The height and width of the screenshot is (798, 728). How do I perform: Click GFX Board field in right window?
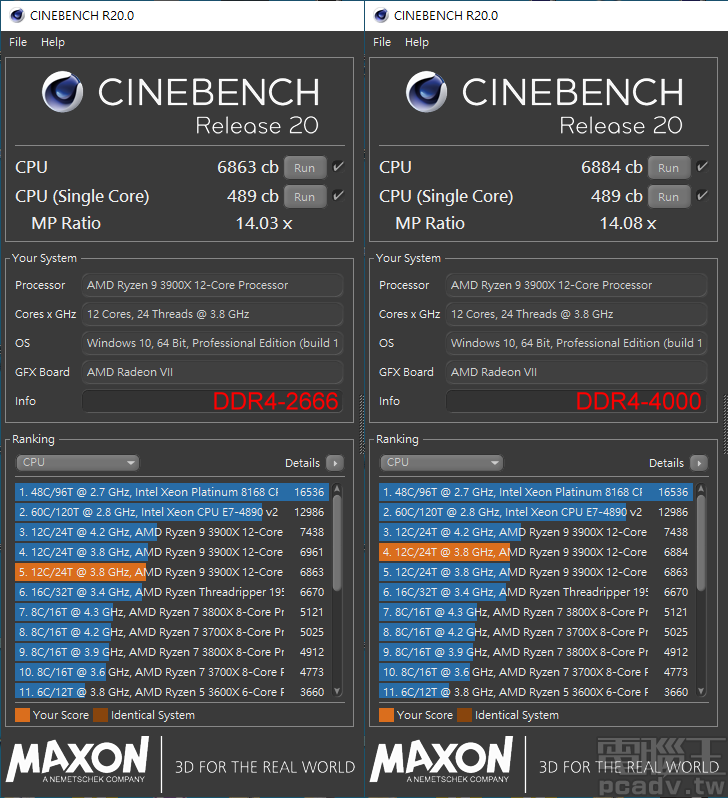576,372
